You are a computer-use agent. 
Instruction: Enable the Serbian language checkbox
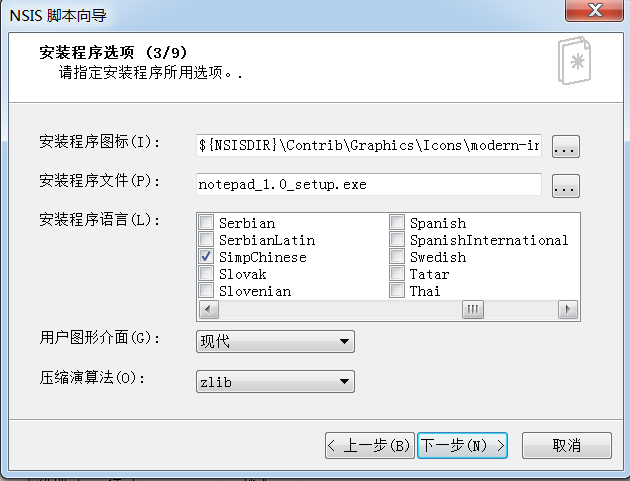click(206, 222)
